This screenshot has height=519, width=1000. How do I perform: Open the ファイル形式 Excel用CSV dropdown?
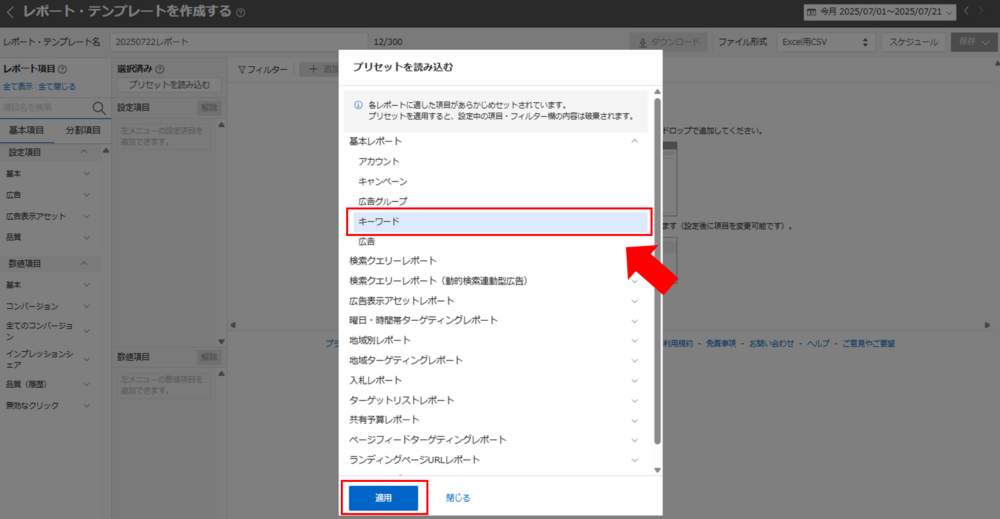coord(826,42)
